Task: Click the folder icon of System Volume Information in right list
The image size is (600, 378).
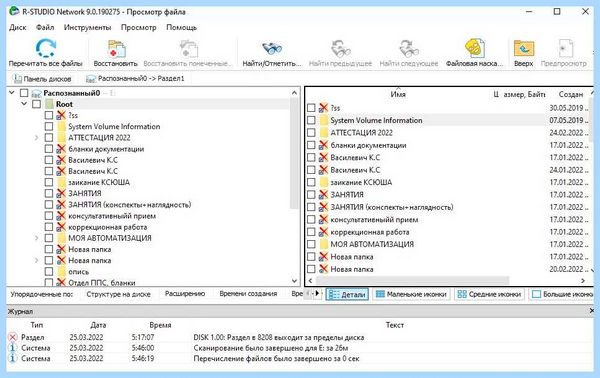Action: click(324, 120)
